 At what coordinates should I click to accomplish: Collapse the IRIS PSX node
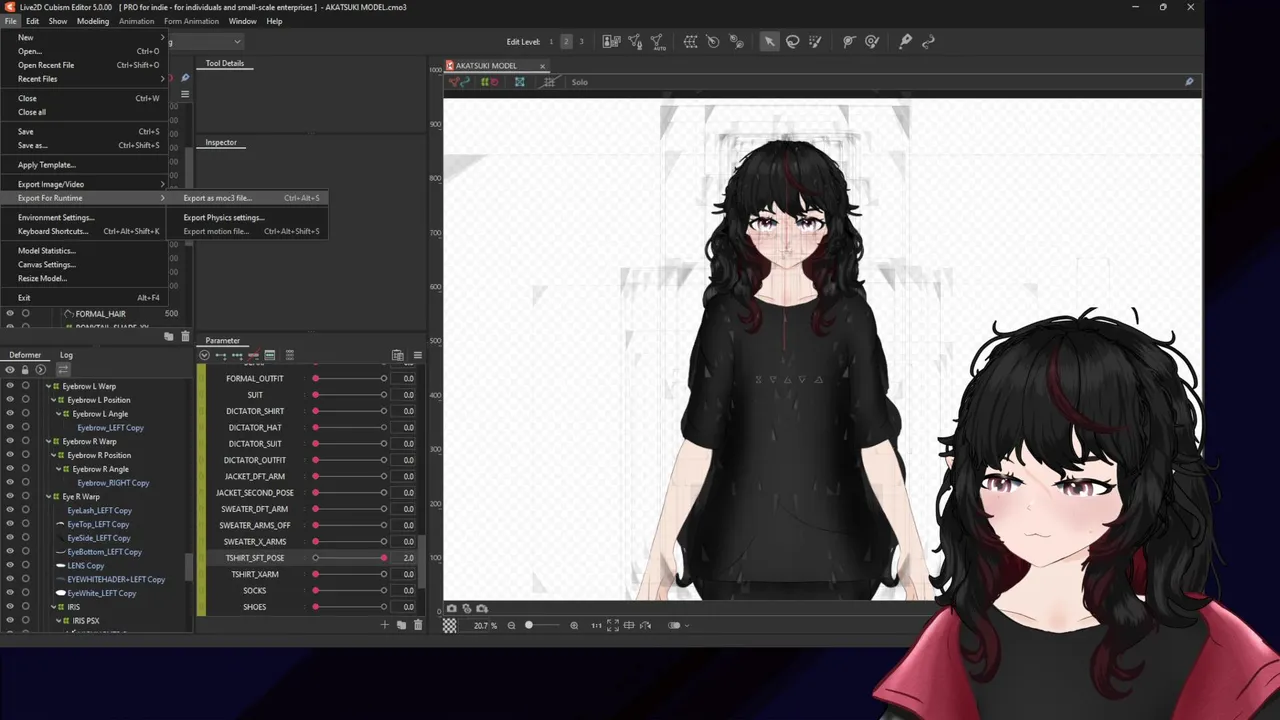[x=58, y=621]
